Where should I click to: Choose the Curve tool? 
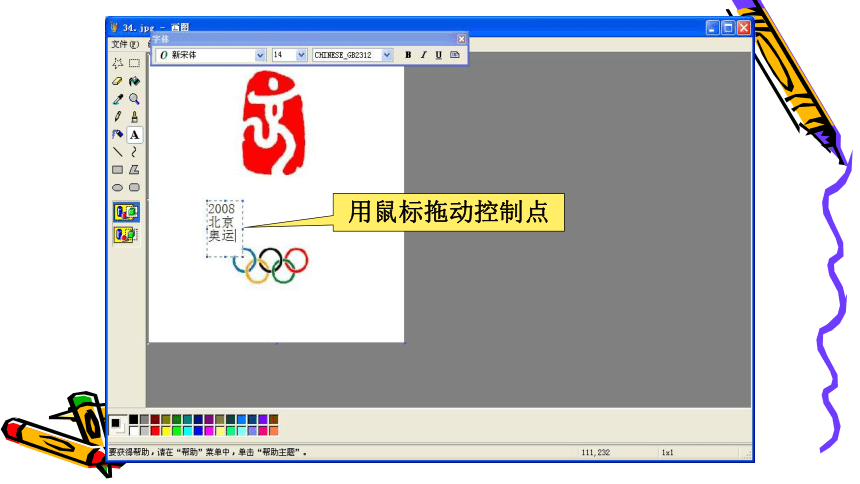coord(134,152)
